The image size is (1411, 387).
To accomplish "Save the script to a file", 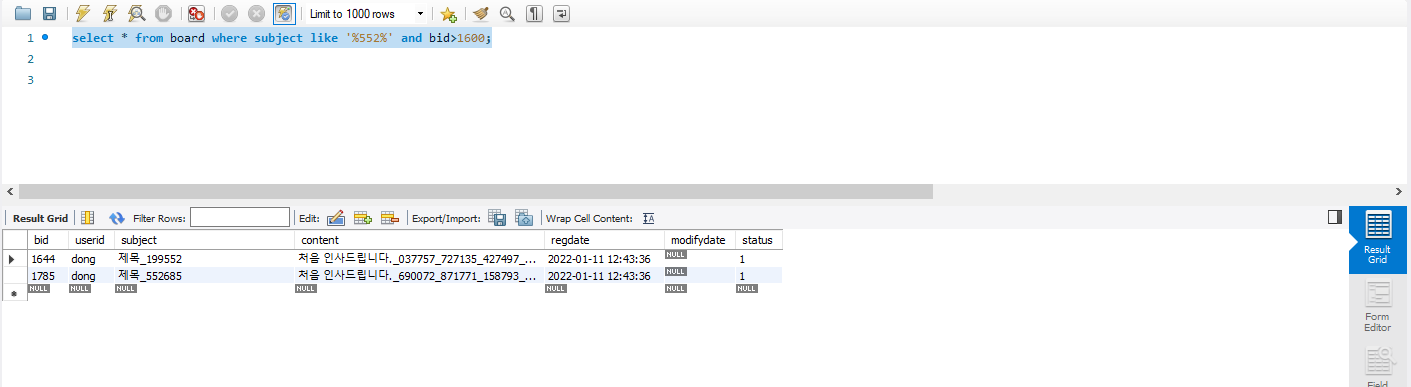I will 49,14.
